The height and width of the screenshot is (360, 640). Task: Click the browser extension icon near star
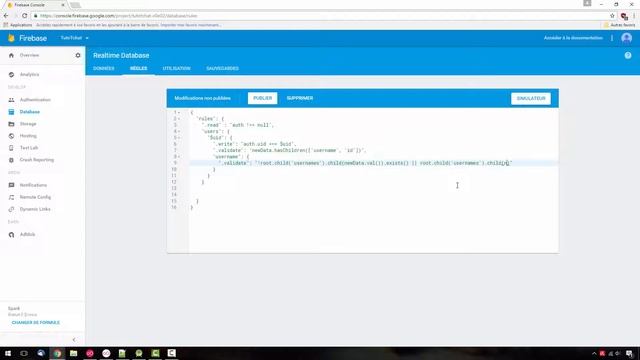click(x=624, y=16)
